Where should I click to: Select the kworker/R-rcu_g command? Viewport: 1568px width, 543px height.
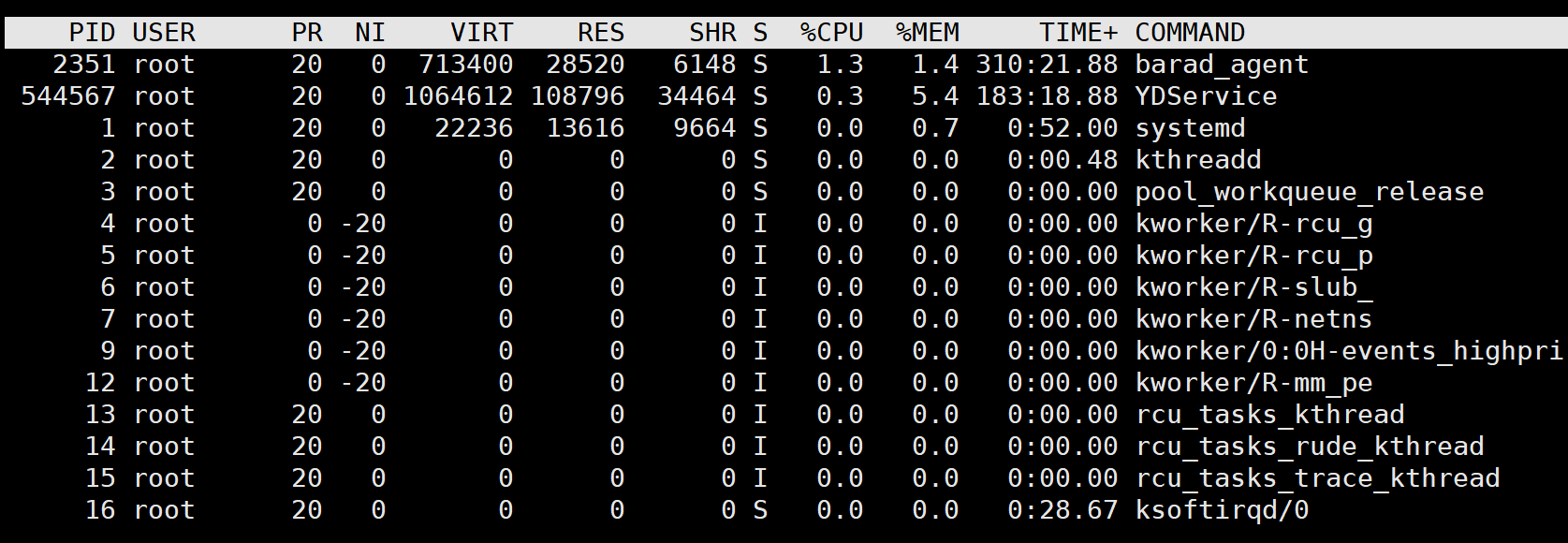pyautogui.click(x=1253, y=224)
